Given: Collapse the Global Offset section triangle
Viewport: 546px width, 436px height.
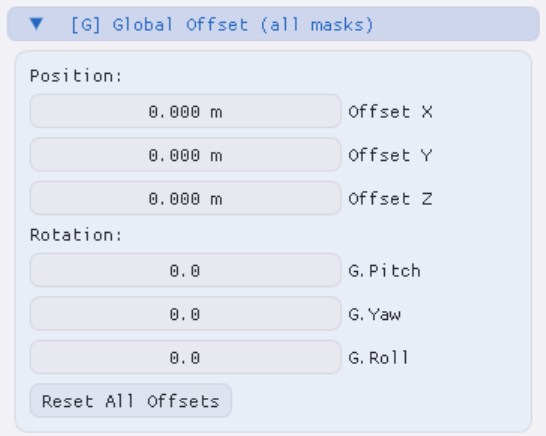Looking at the screenshot, I should [36, 24].
